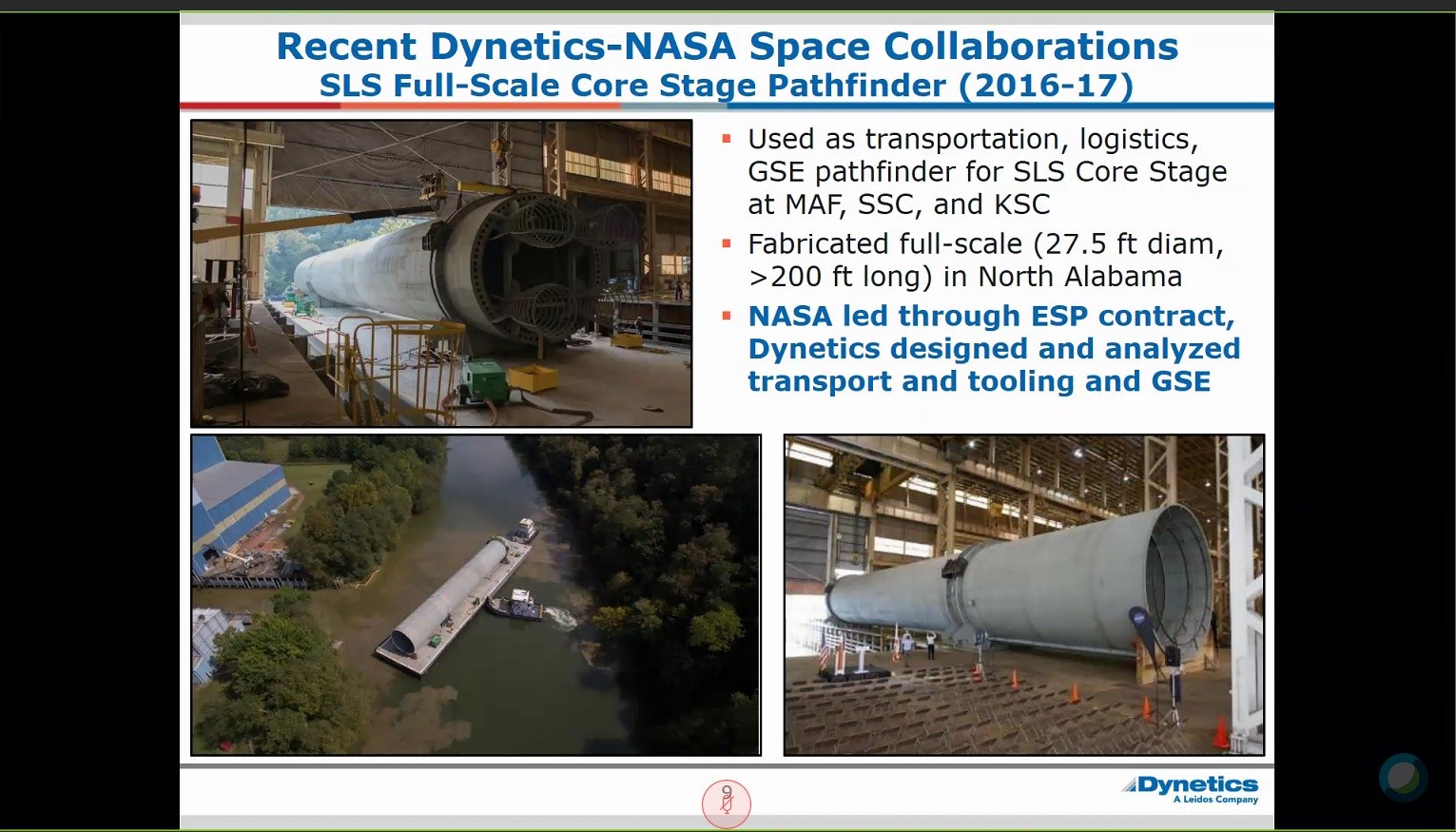Click the line 'transport and tooling and GSE'
The image size is (1456, 832).
pos(980,381)
